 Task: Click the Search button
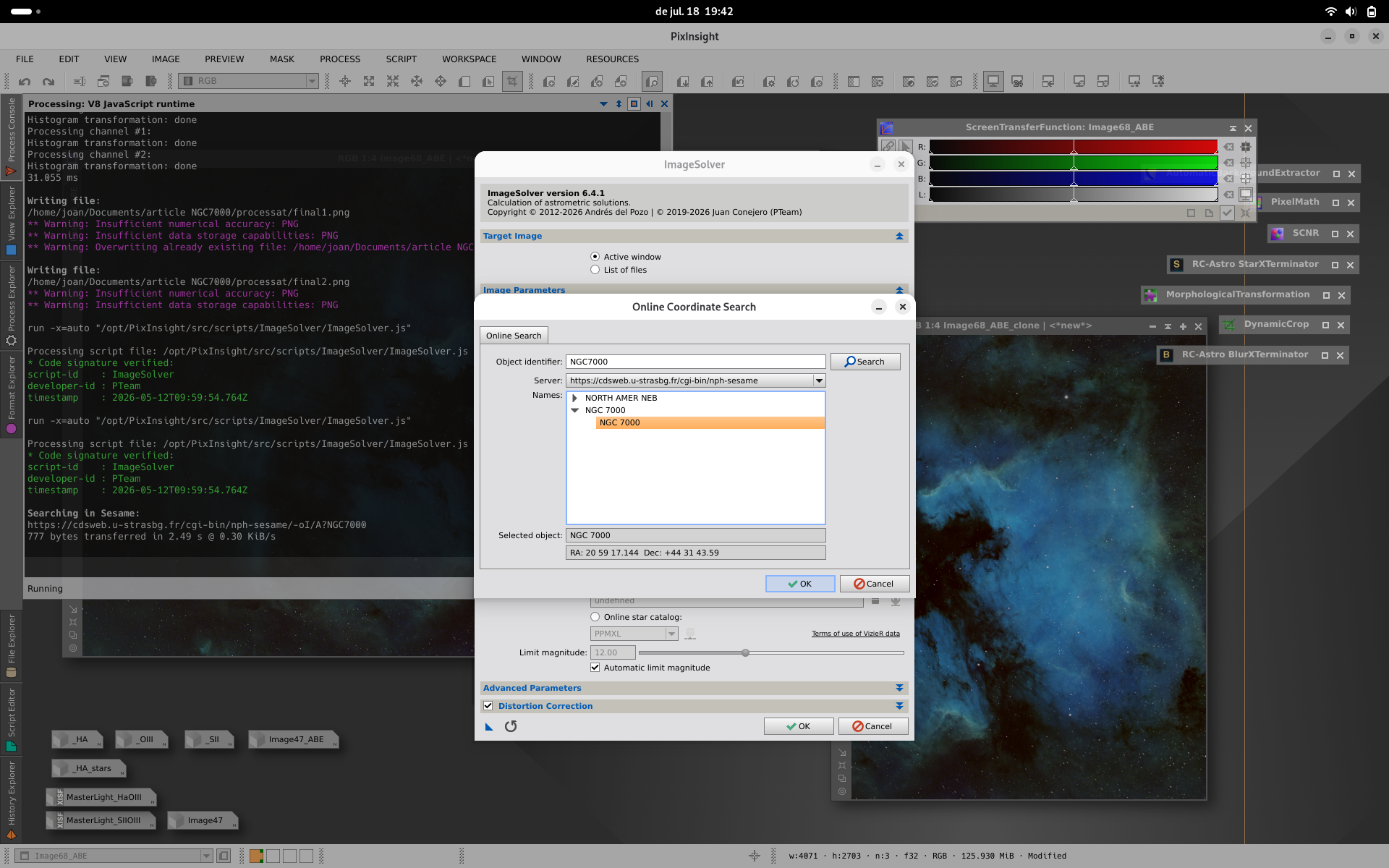[865, 362]
